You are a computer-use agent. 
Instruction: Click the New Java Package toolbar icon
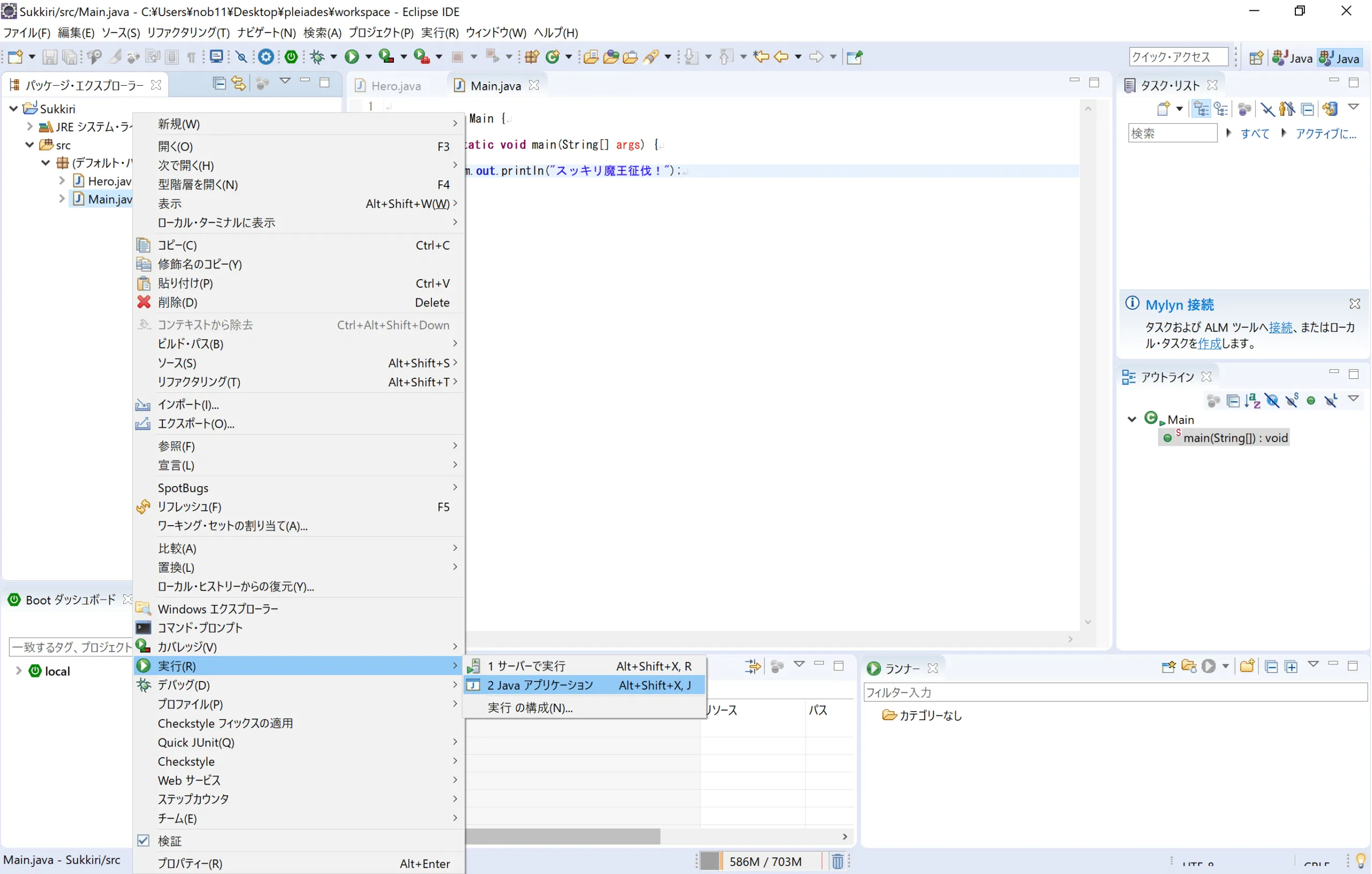click(532, 57)
